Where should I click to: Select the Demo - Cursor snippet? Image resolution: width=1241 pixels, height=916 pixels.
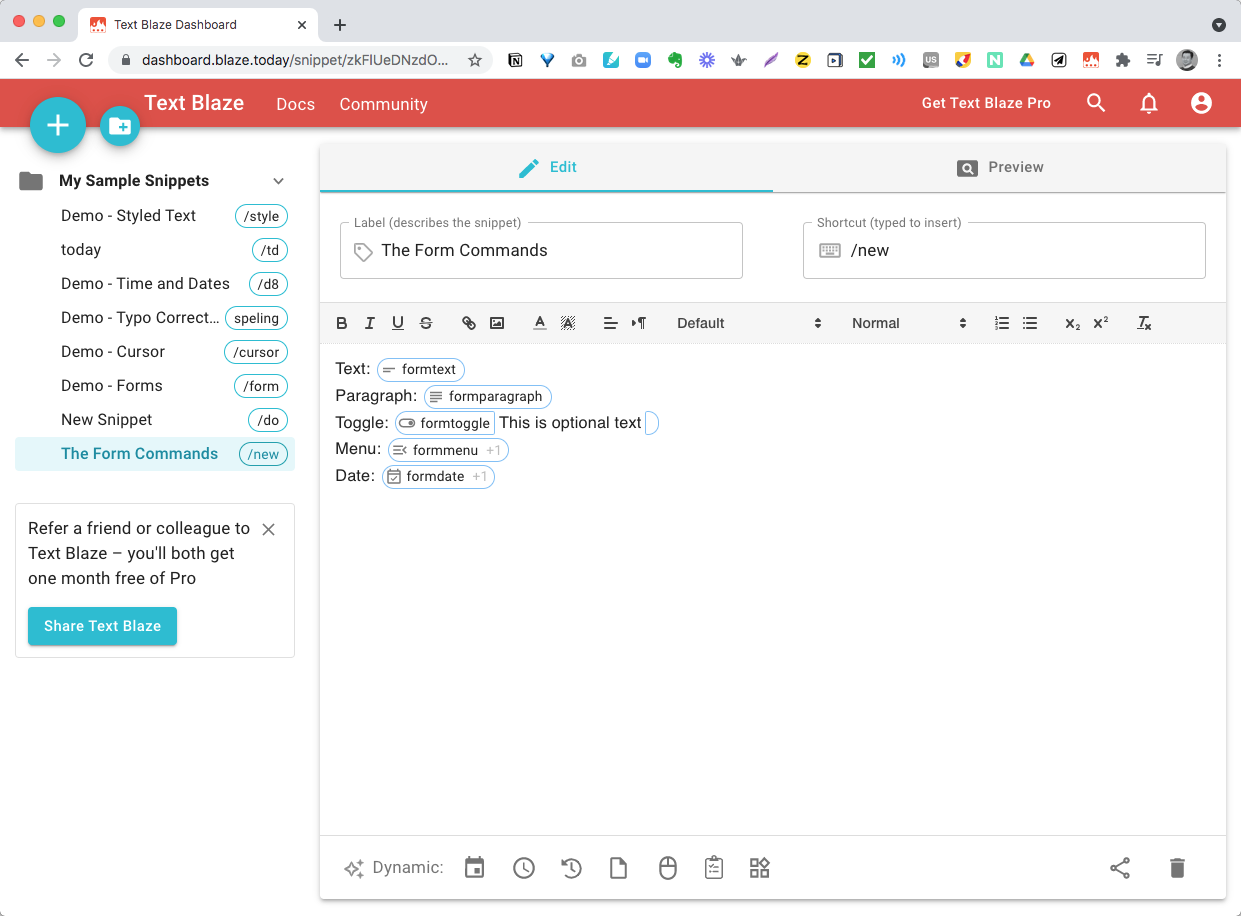click(155, 352)
